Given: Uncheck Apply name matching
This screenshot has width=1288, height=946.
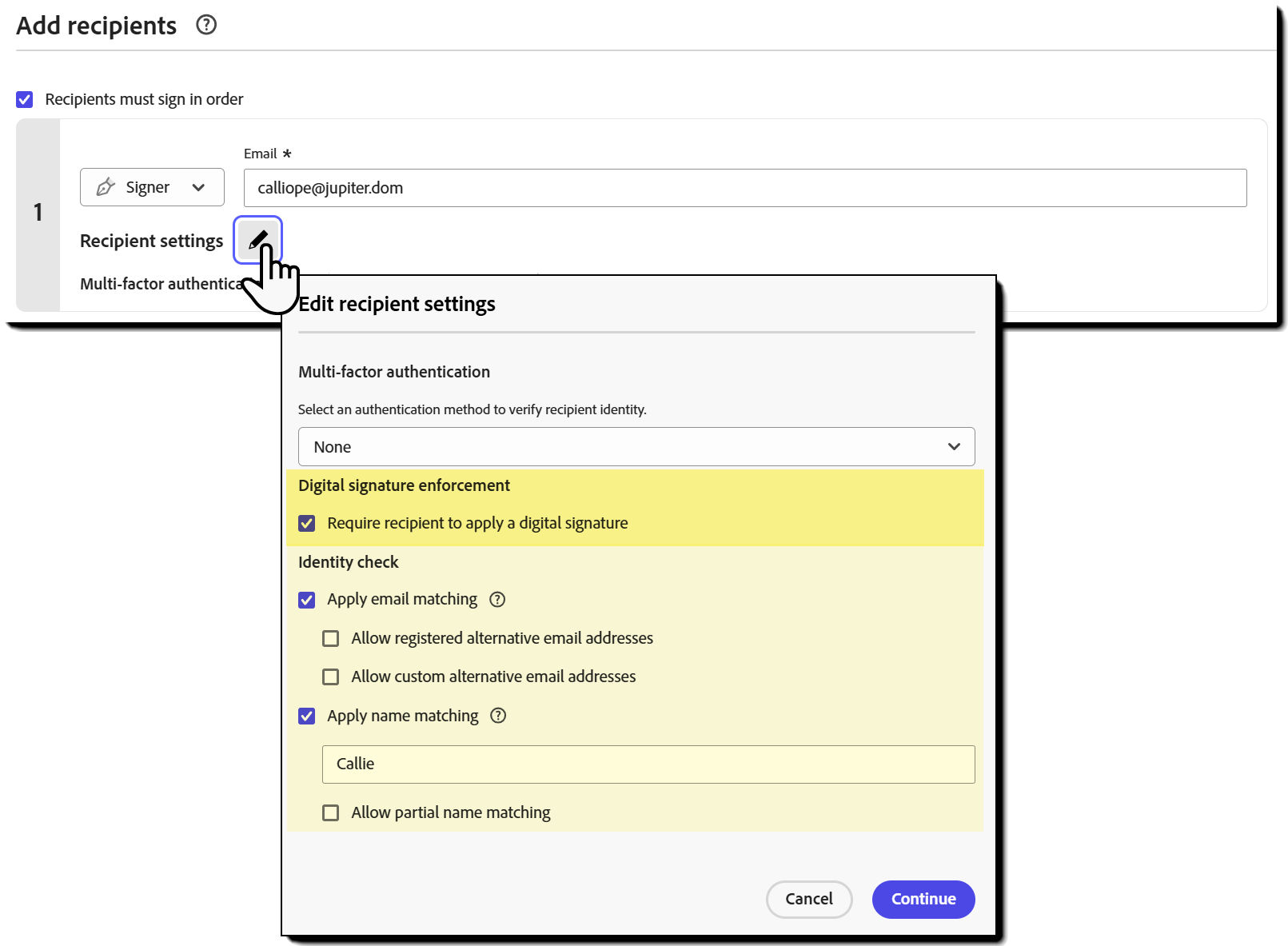Looking at the screenshot, I should click(307, 716).
